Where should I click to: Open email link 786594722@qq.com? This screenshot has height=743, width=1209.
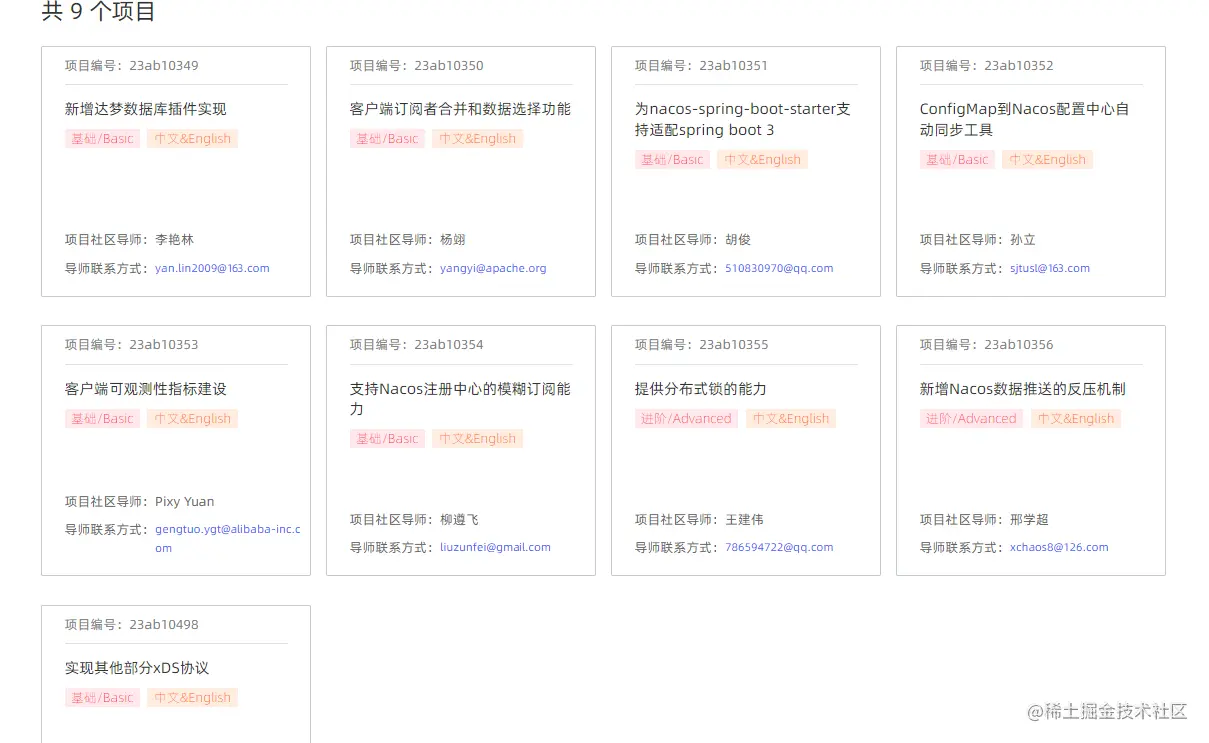tap(779, 547)
